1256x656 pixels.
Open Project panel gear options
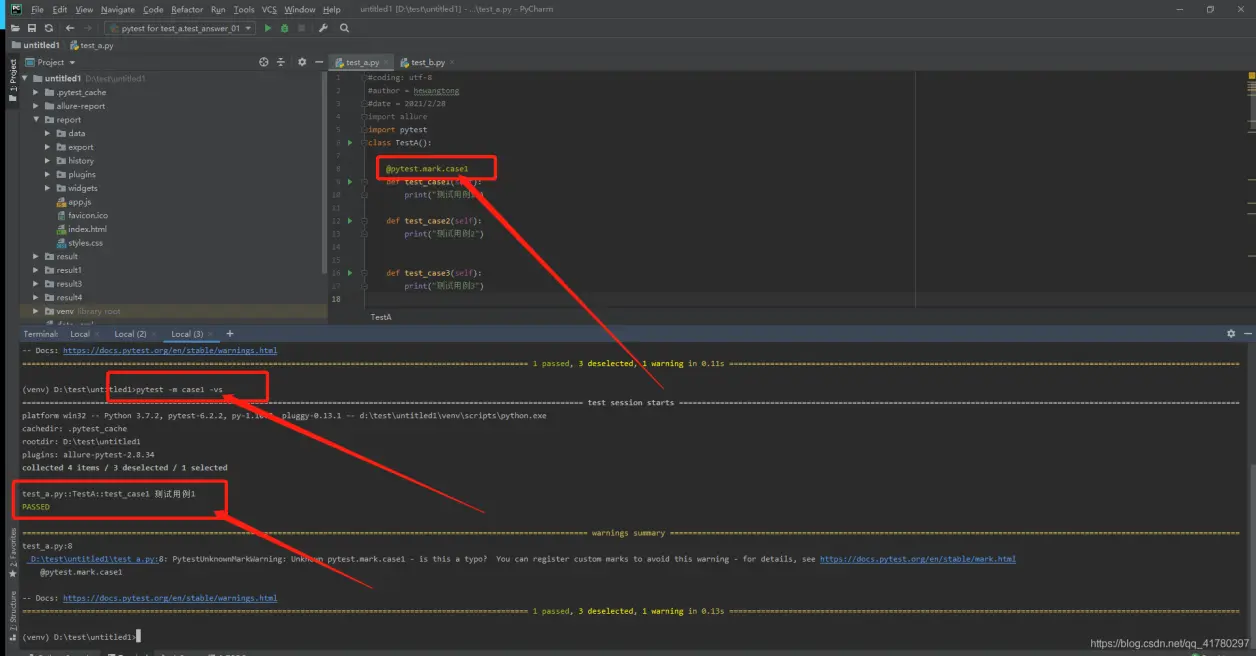click(303, 62)
